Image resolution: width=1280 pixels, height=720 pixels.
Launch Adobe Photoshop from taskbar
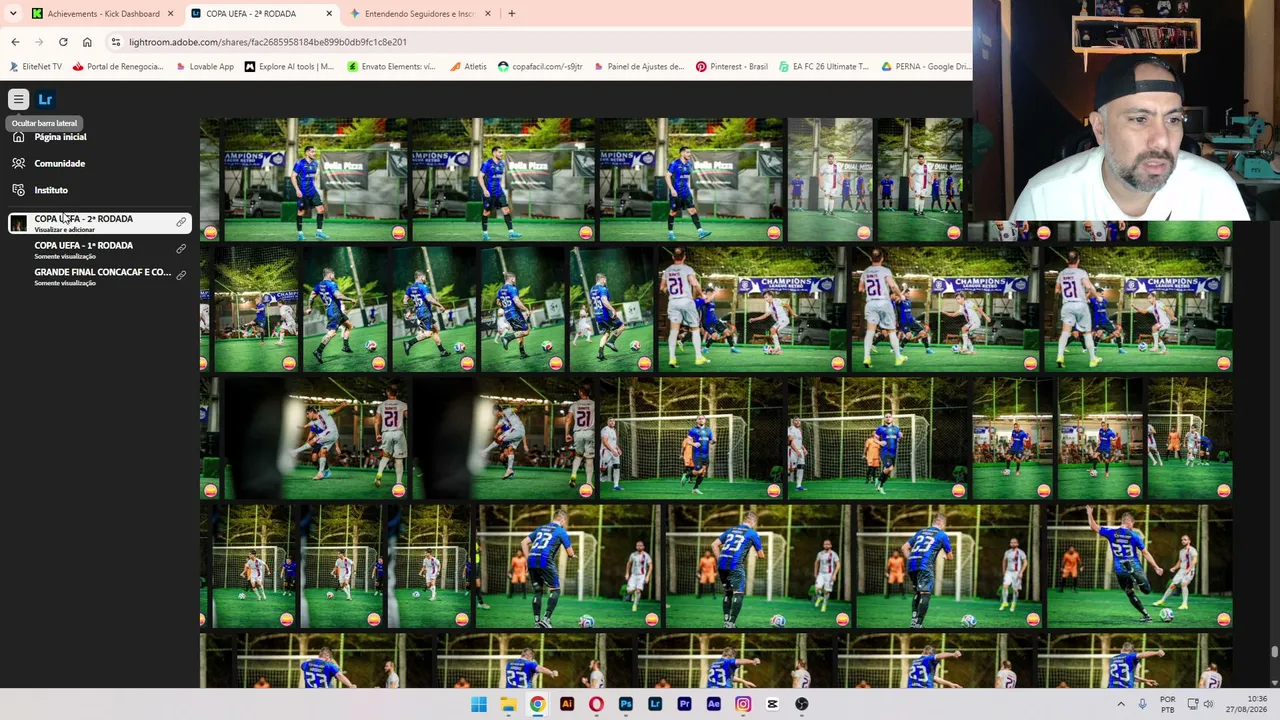(625, 704)
